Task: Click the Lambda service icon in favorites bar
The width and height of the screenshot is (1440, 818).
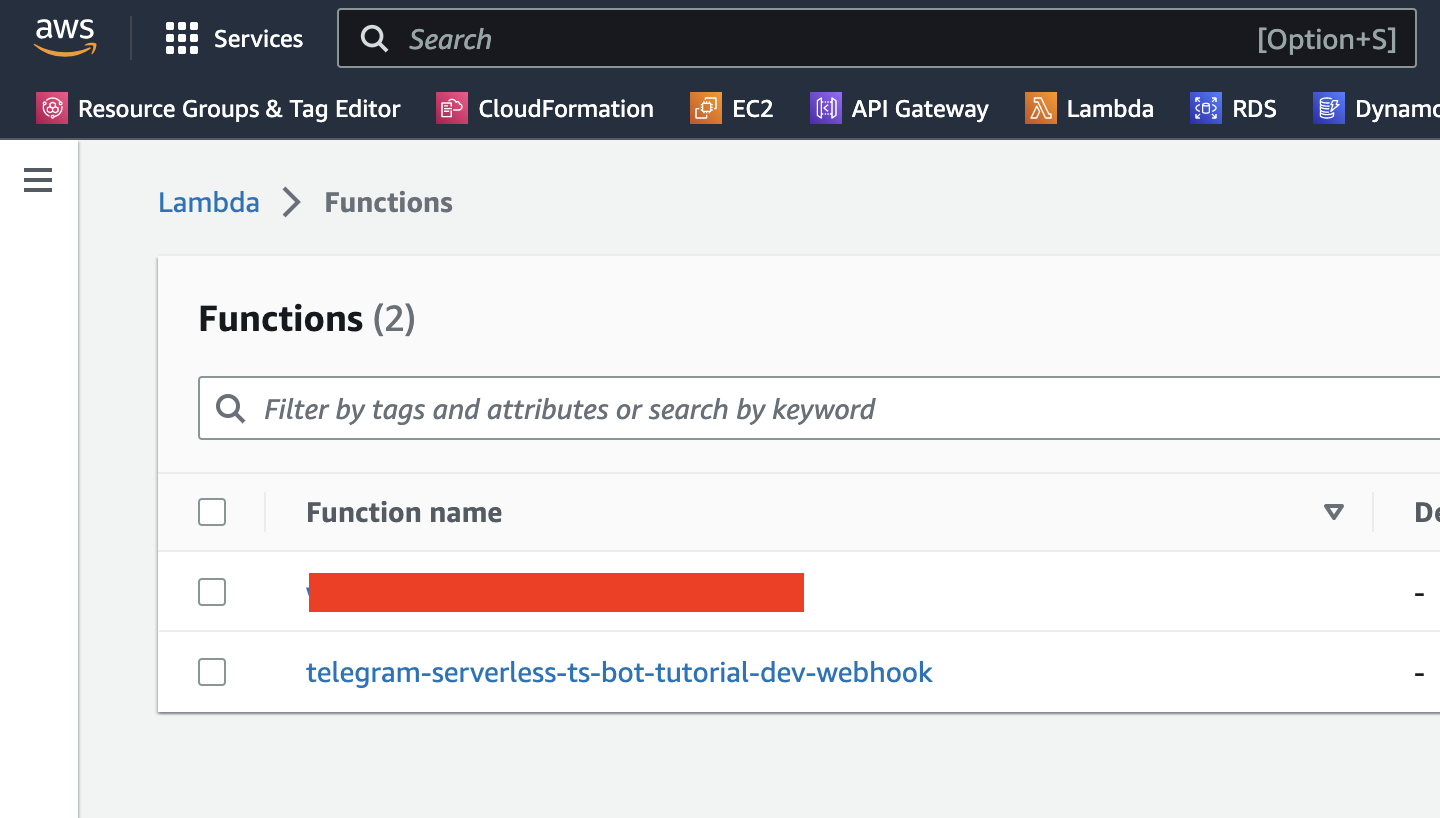Action: point(1041,109)
